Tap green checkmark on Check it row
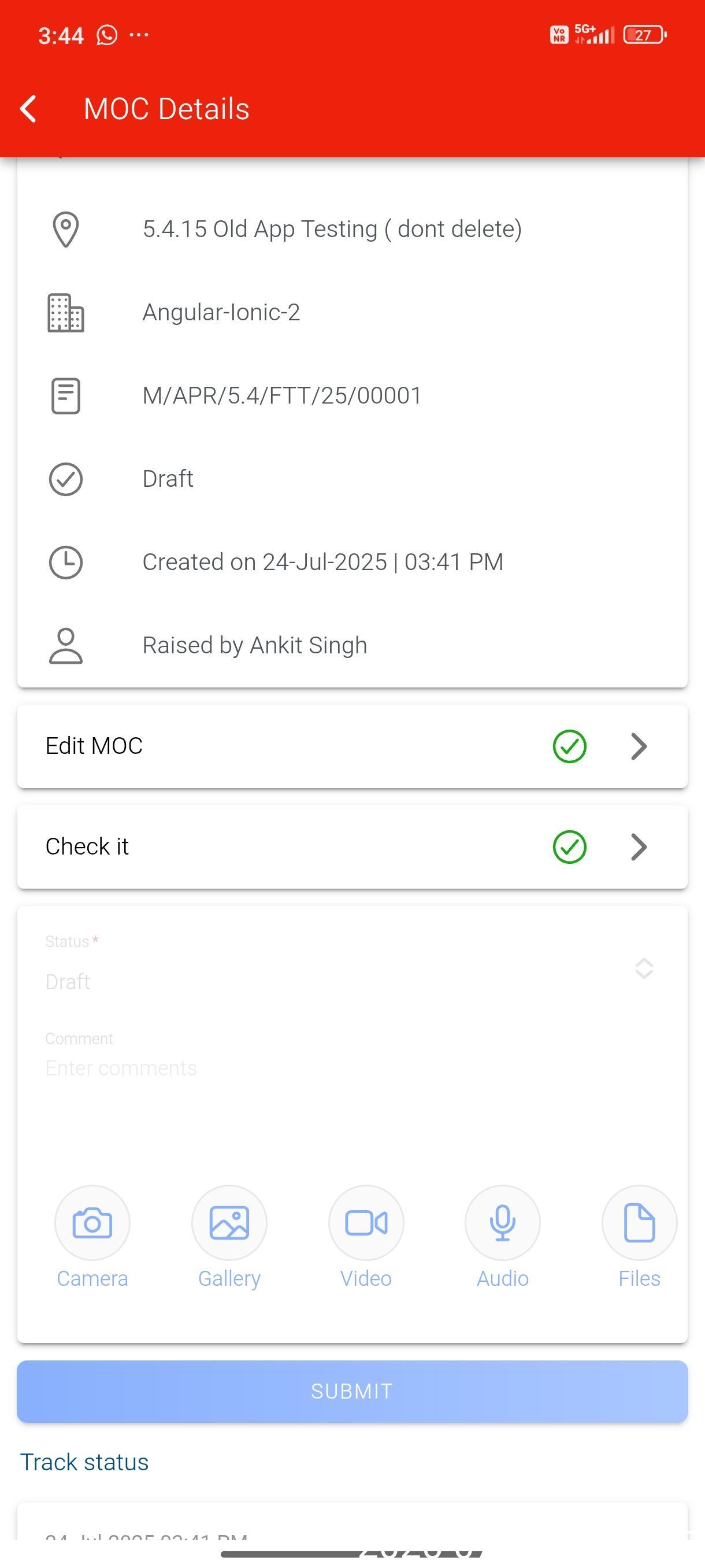The image size is (705, 1568). (x=569, y=846)
